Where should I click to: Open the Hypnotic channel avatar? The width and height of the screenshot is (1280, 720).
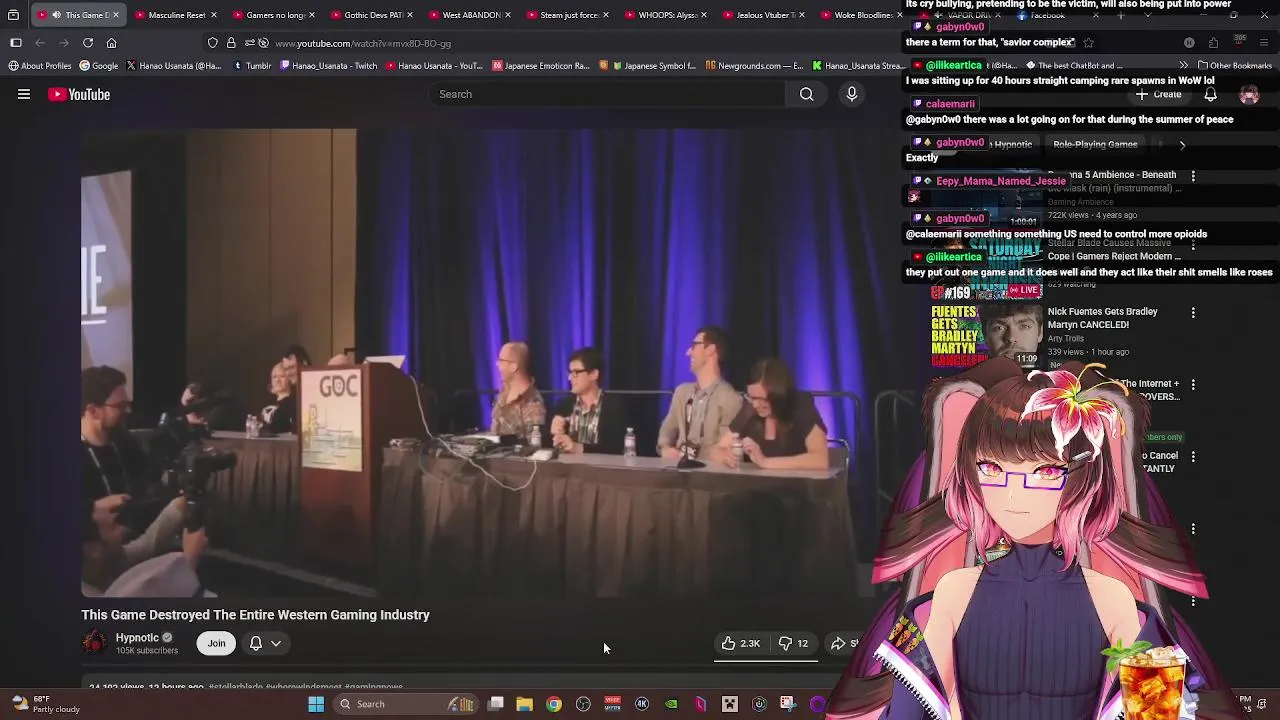tap(94, 643)
